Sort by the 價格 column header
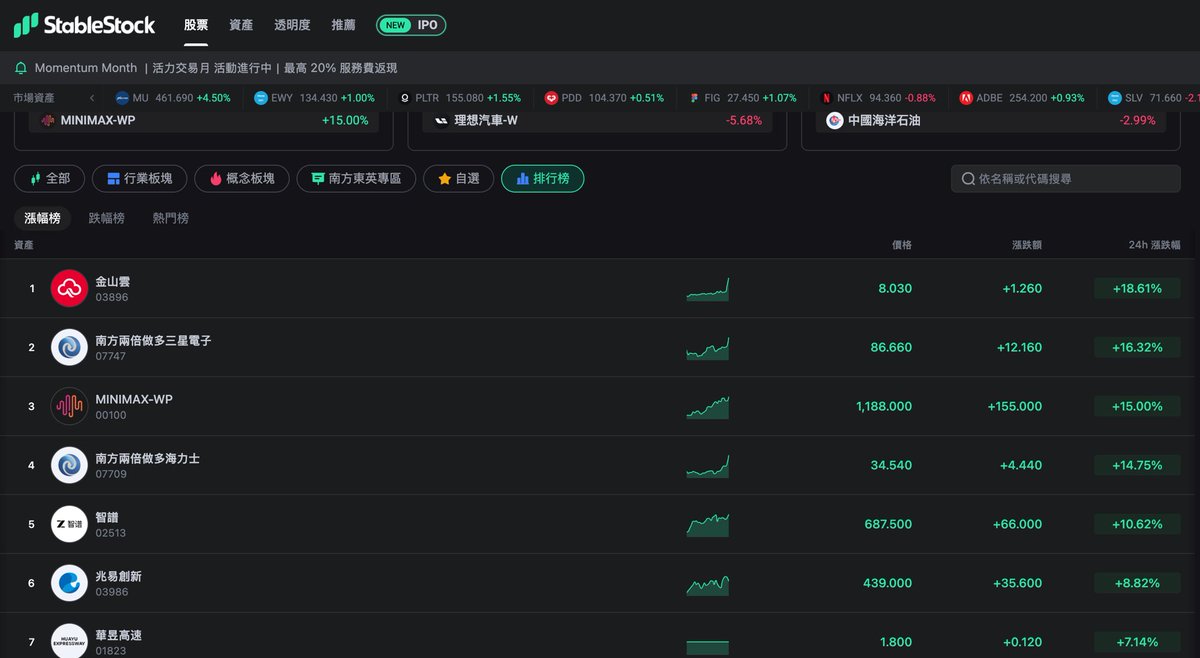Viewport: 1200px width, 658px height. click(901, 245)
